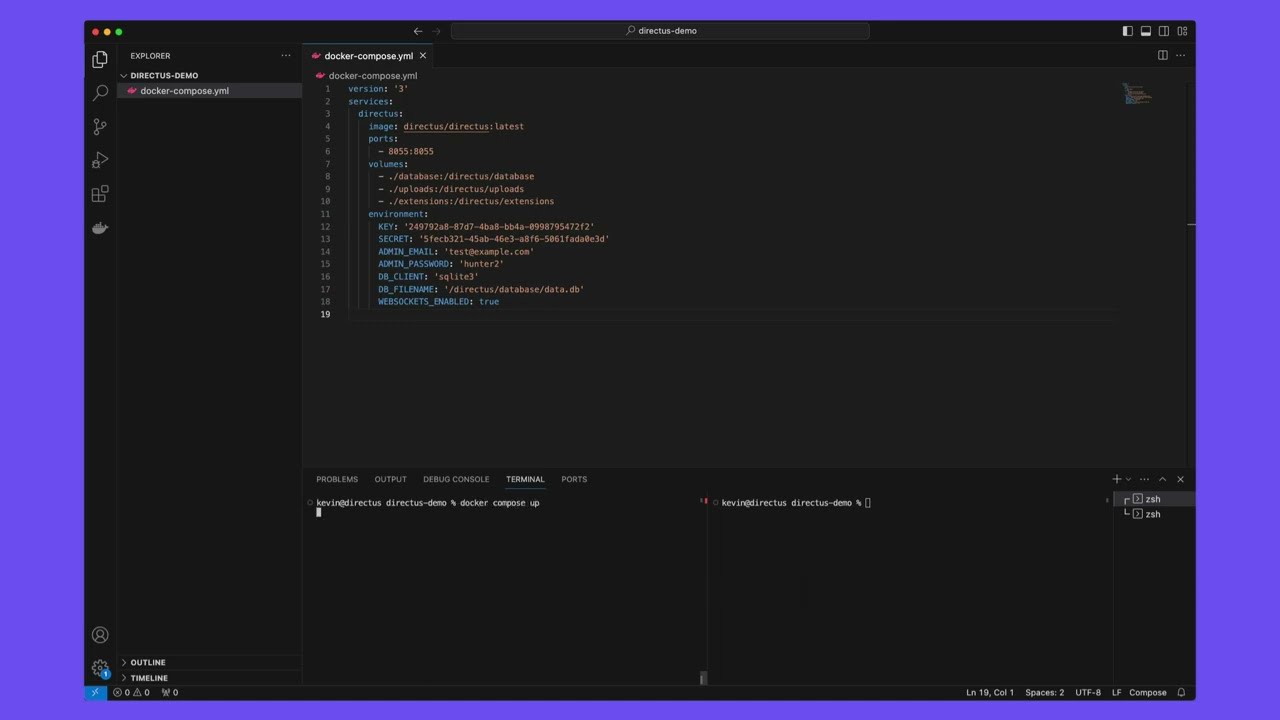
Task: Click the DB_CLIENT 'sqlite3' line
Action: pos(428,277)
